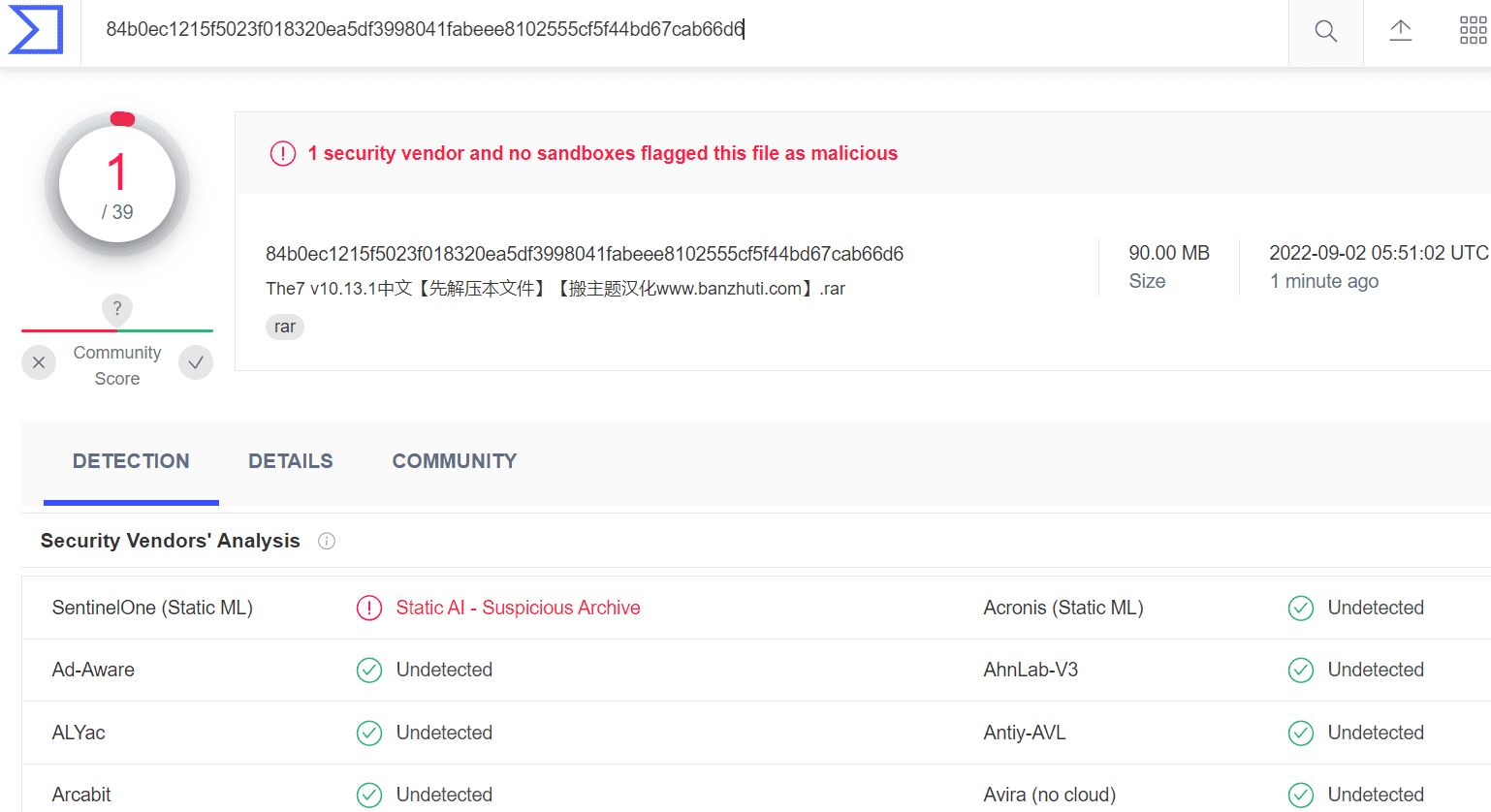
Task: Click the ALYac vendor name
Action: (79, 733)
